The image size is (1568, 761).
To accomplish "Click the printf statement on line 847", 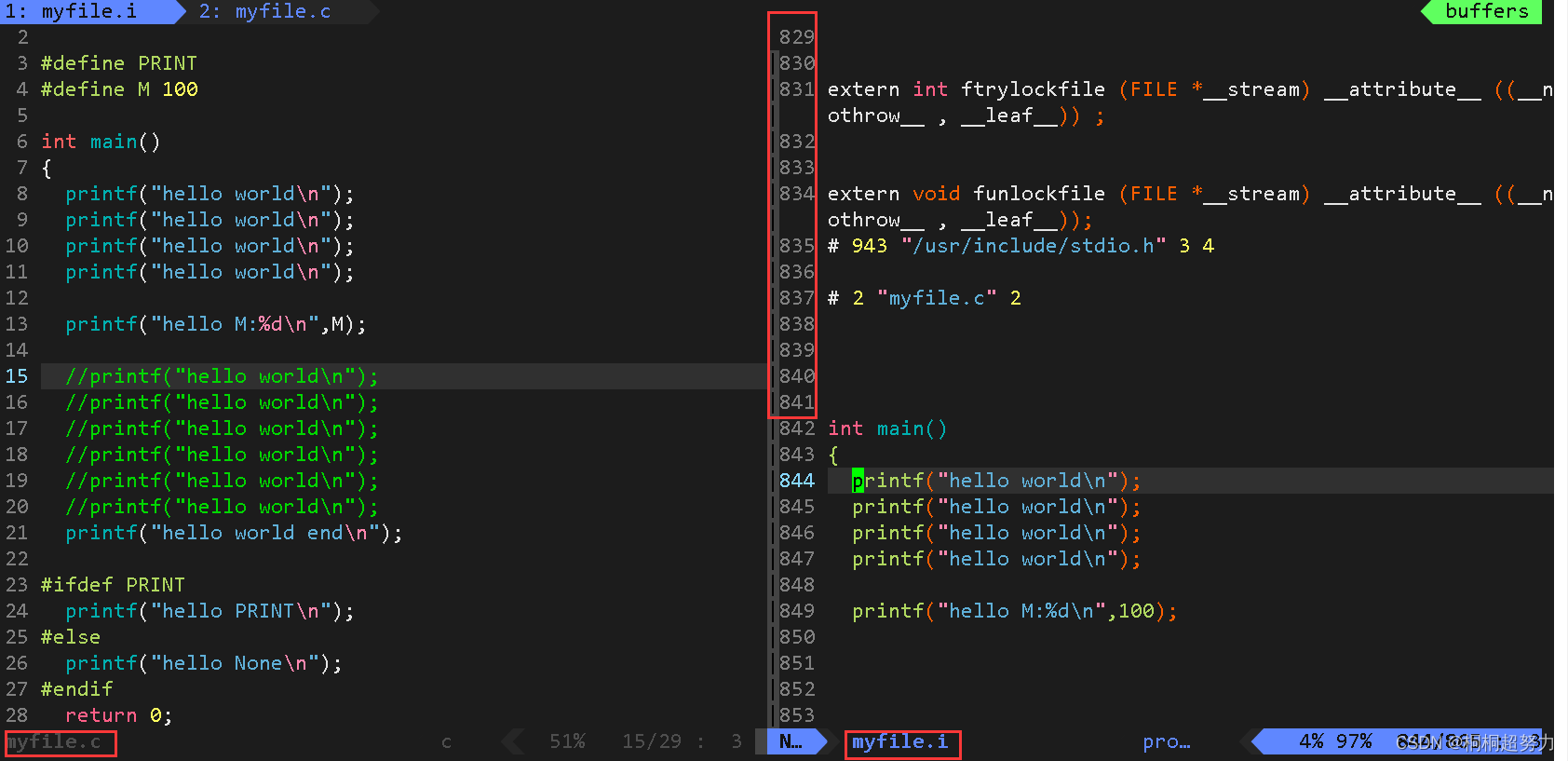I will coord(996,559).
